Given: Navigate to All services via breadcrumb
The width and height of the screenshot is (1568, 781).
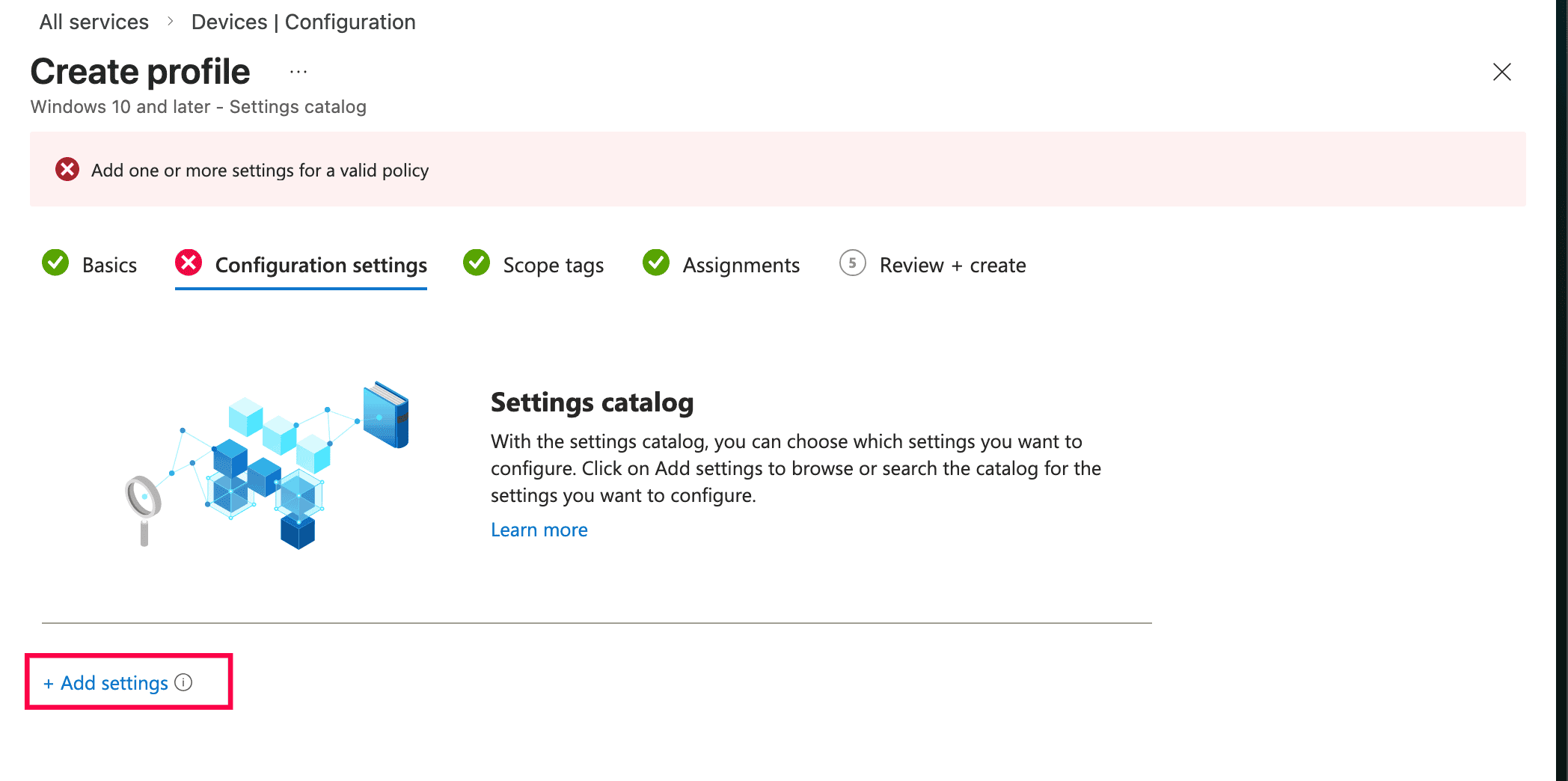Looking at the screenshot, I should pyautogui.click(x=94, y=22).
